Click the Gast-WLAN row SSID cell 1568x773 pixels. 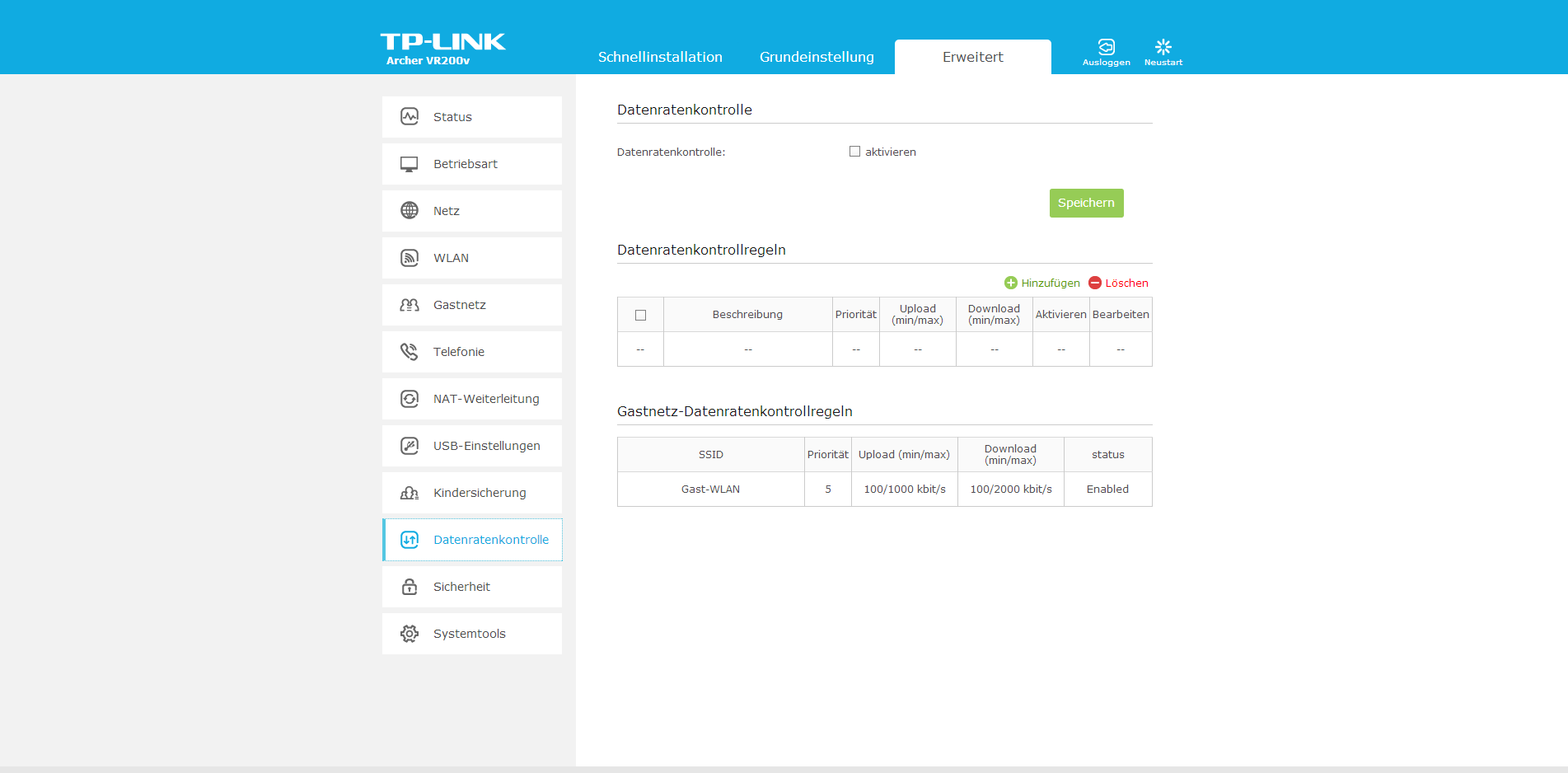[710, 490]
